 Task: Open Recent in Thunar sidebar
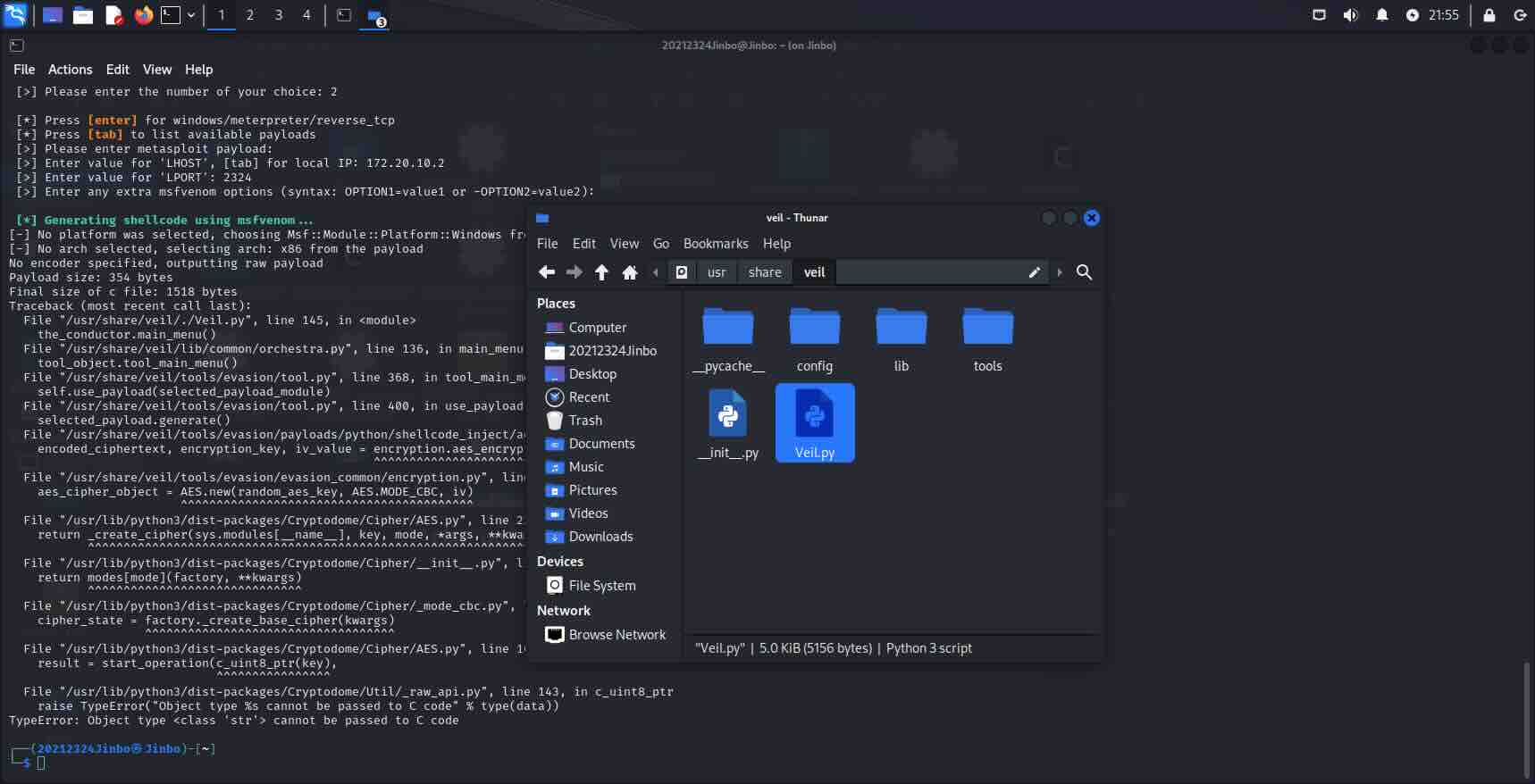click(x=578, y=397)
